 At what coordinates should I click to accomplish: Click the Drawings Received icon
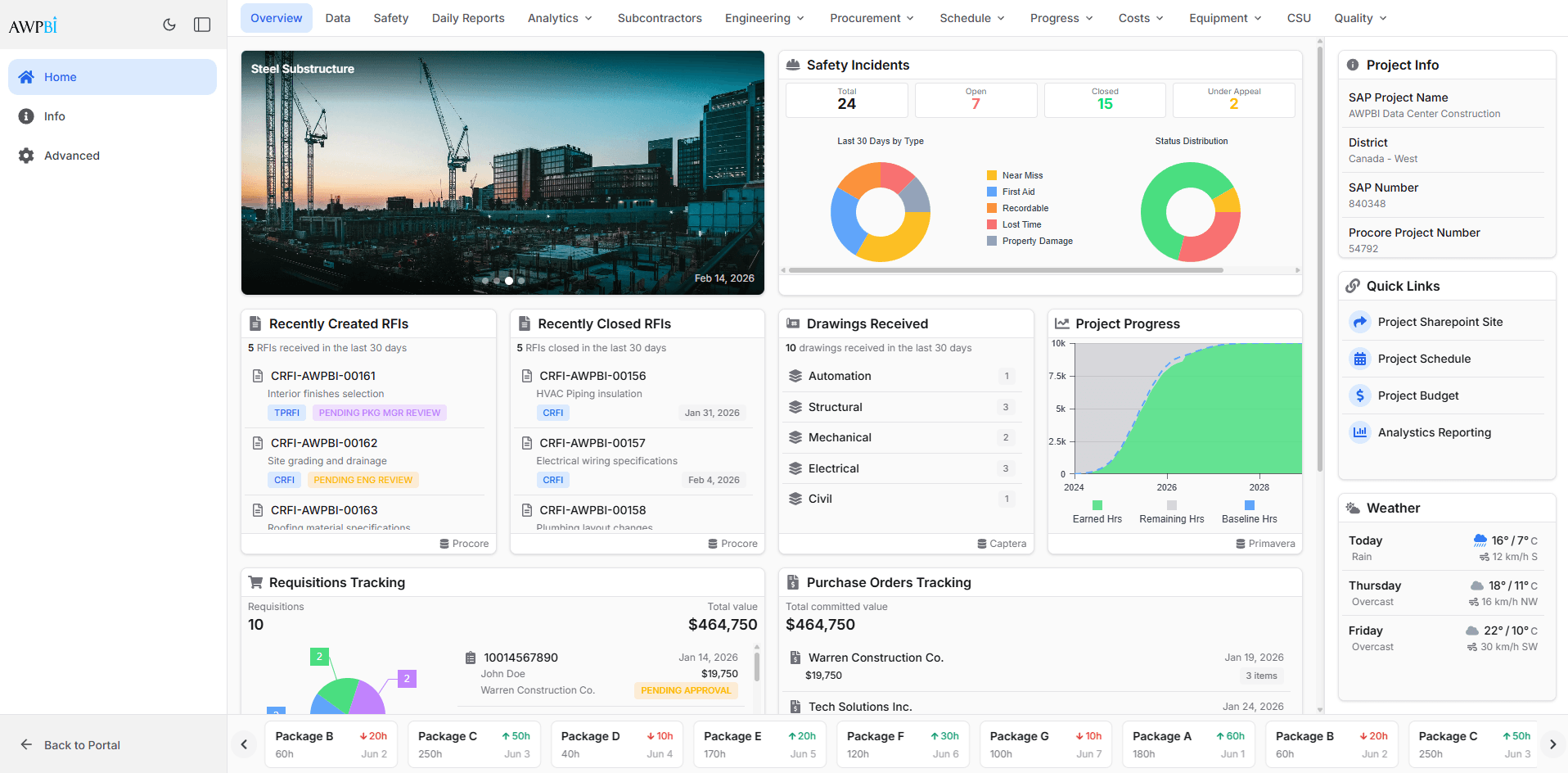pyautogui.click(x=793, y=323)
